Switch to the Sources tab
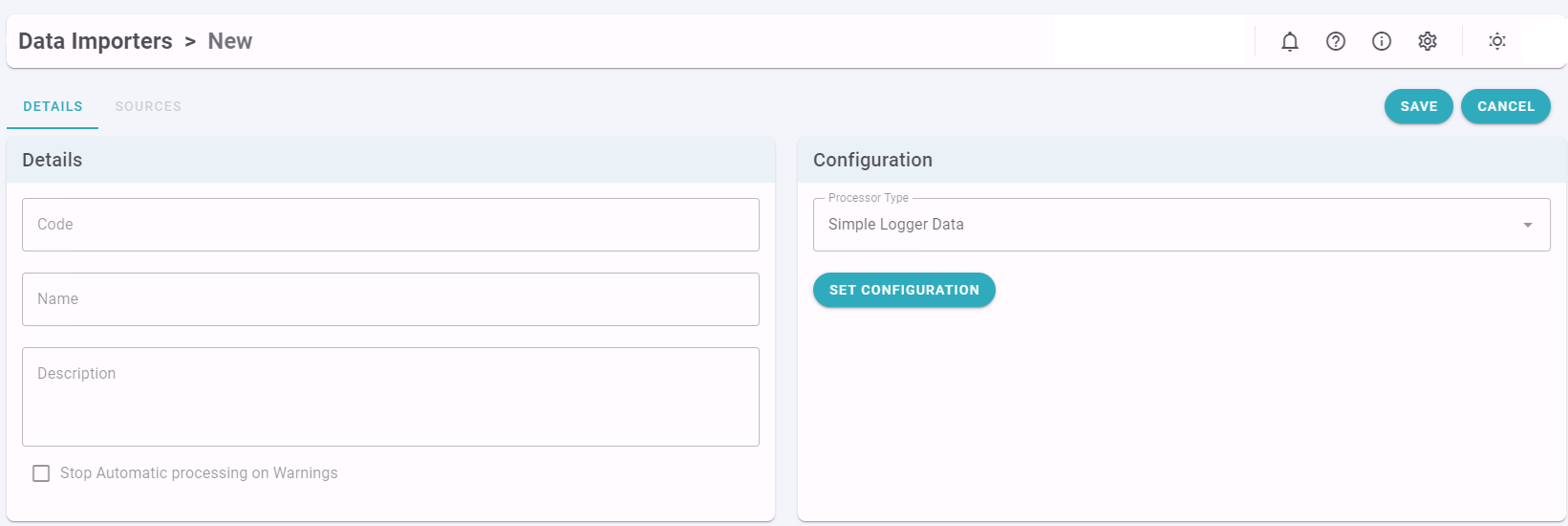 148,106
